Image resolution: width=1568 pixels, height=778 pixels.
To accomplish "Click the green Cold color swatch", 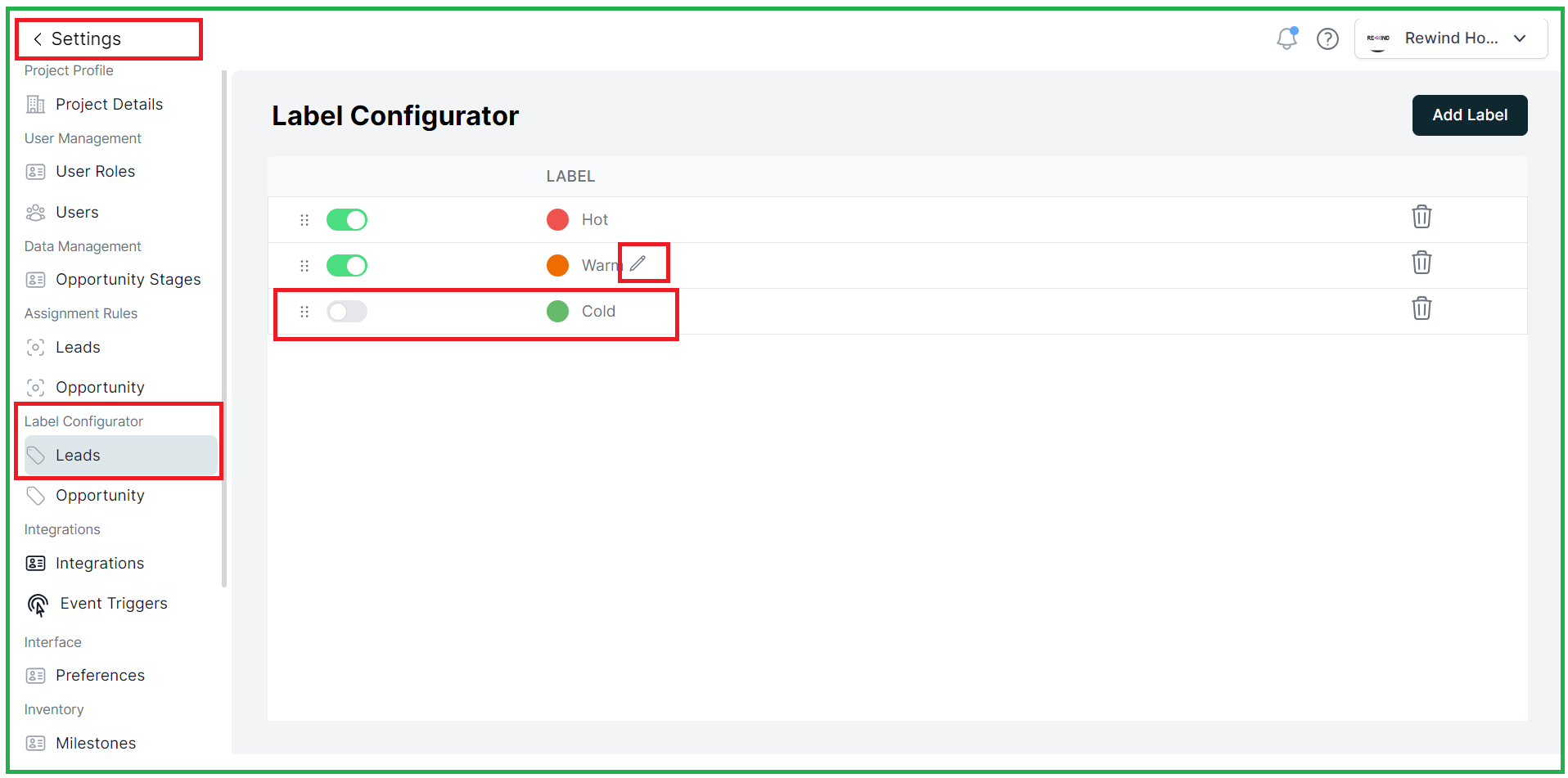I will click(x=557, y=312).
